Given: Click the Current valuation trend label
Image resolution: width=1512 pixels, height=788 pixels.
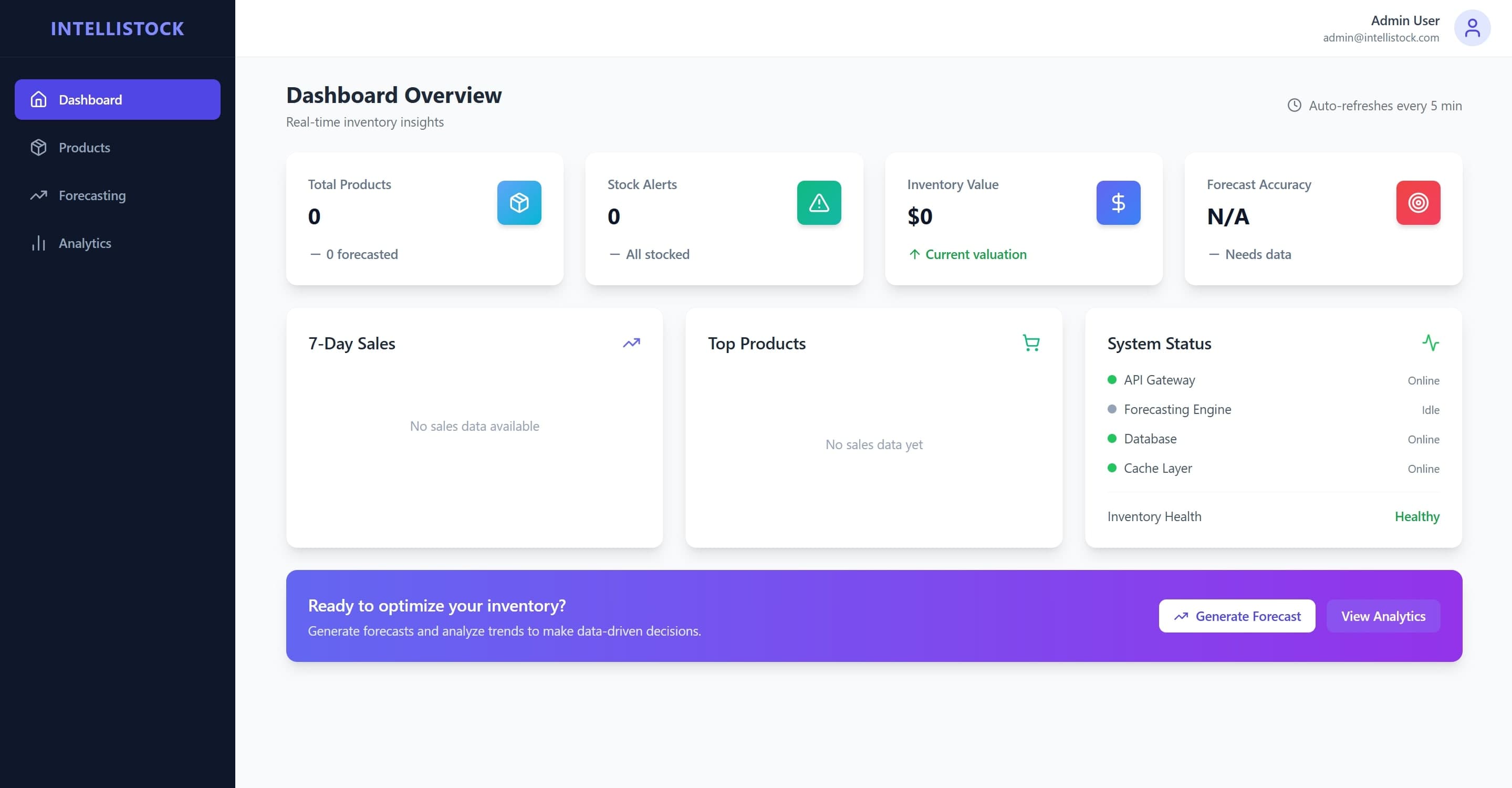Looking at the screenshot, I should pos(975,254).
